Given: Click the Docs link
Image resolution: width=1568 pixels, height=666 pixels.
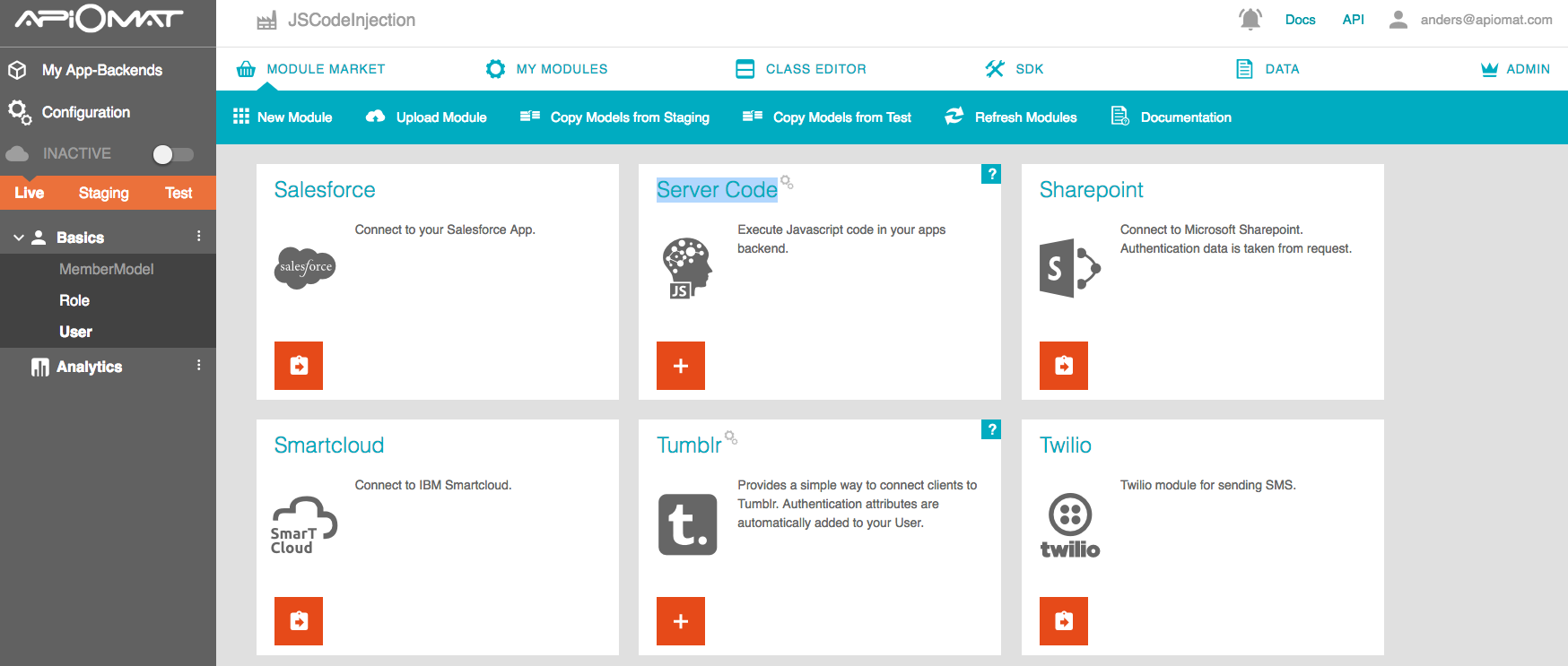Looking at the screenshot, I should pos(1300,20).
